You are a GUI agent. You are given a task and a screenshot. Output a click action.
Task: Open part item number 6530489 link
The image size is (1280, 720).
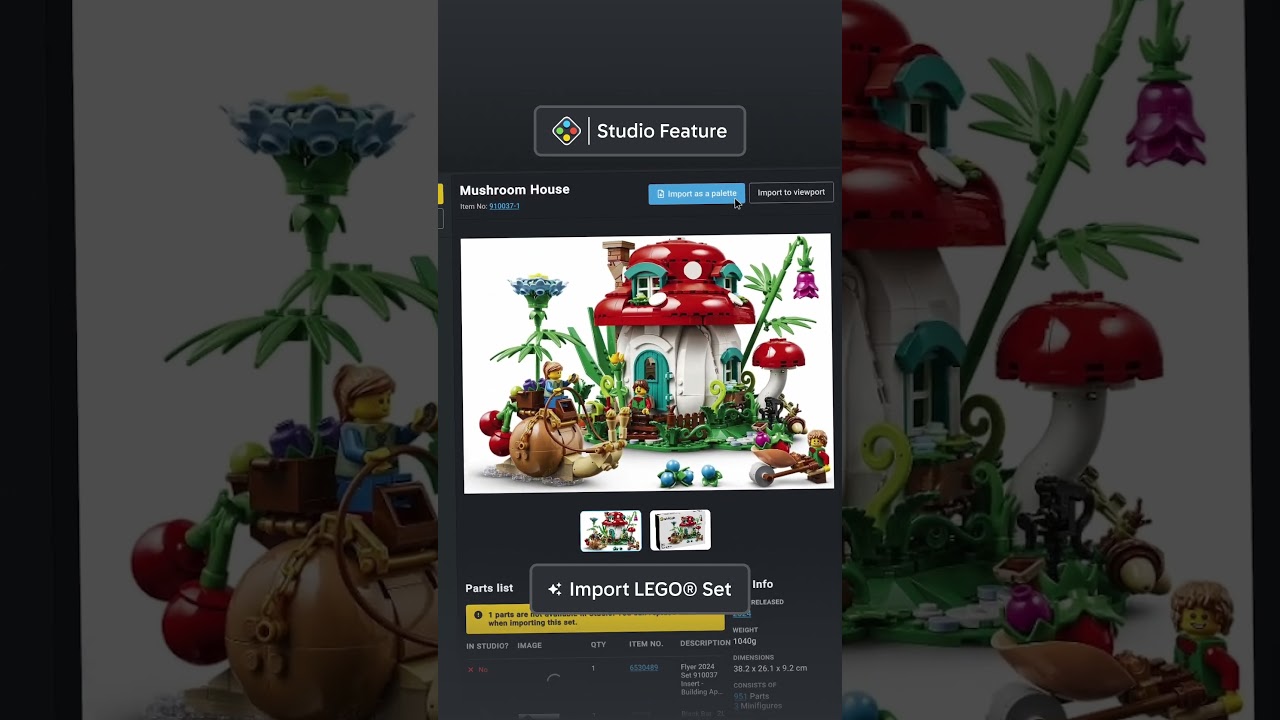644,668
